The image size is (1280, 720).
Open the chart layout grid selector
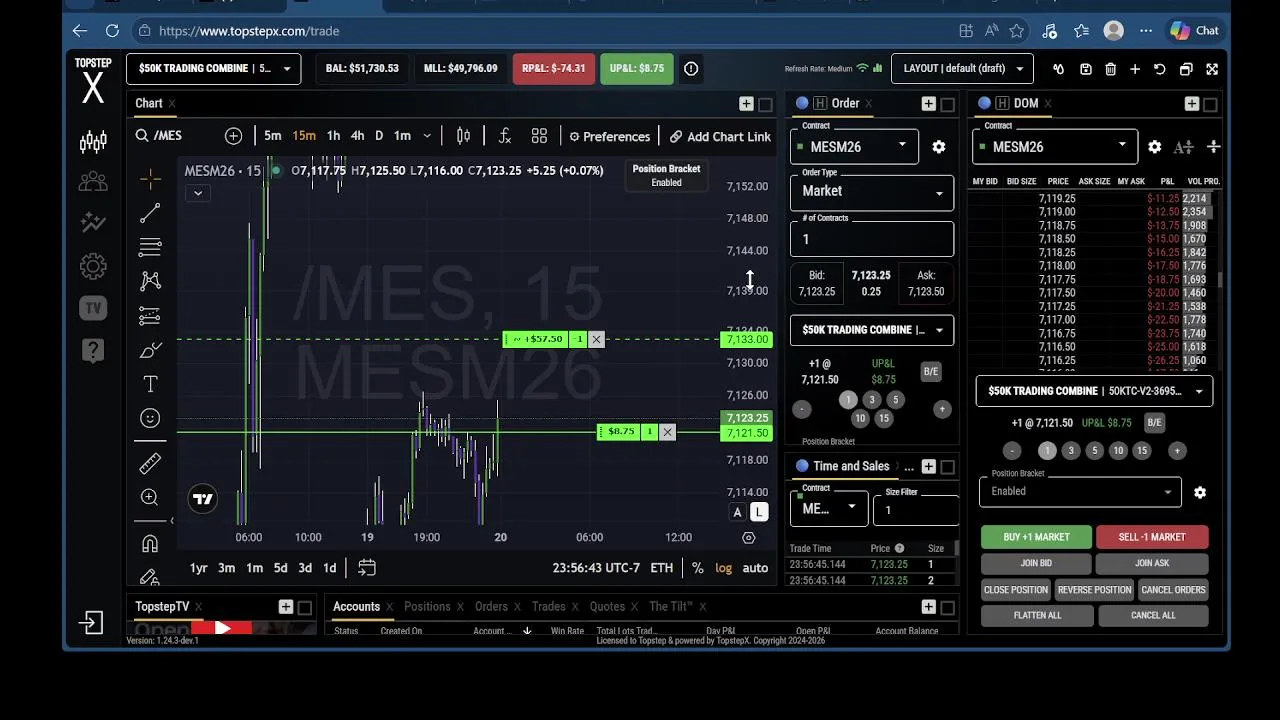click(539, 136)
